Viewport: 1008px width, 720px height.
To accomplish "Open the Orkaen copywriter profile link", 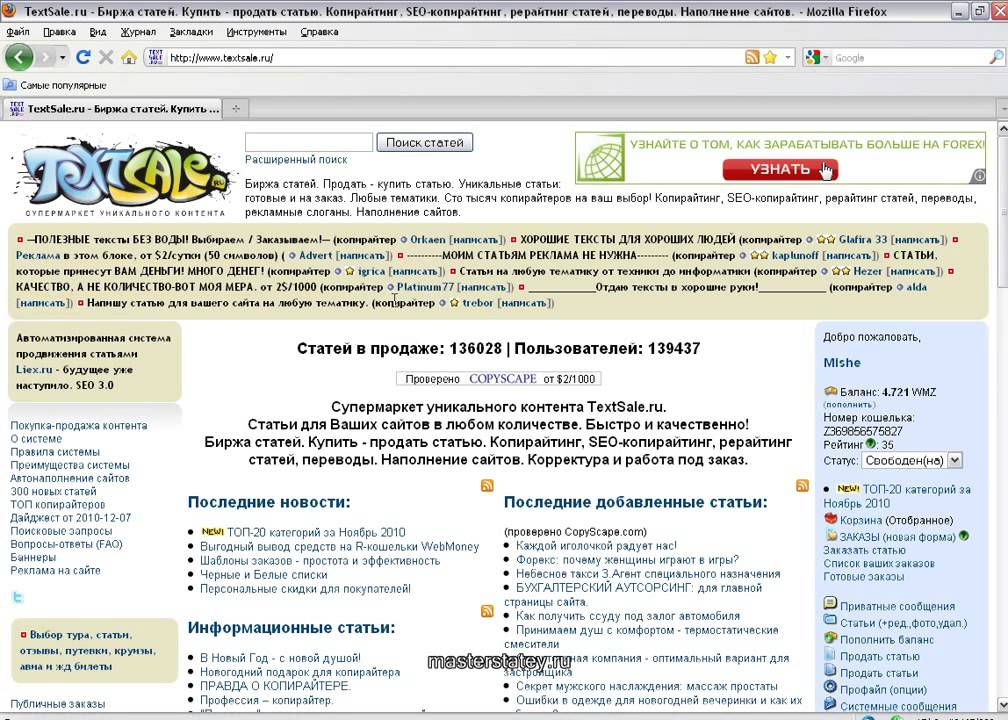I will tap(428, 239).
